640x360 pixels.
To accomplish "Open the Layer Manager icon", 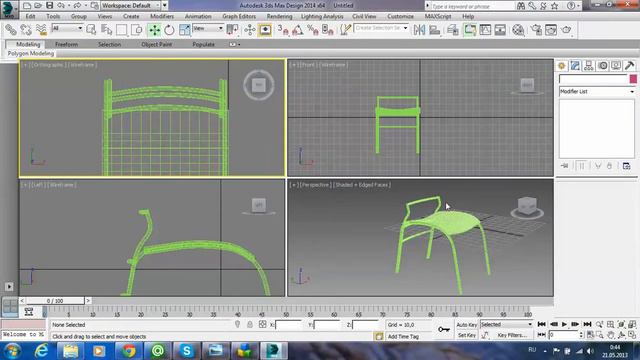I will 453,29.
